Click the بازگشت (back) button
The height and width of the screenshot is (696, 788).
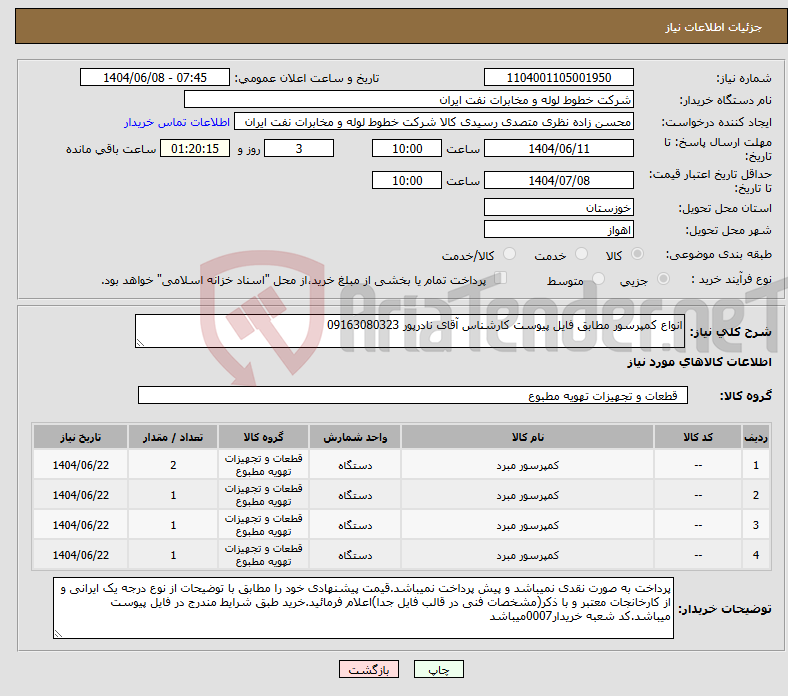click(369, 669)
